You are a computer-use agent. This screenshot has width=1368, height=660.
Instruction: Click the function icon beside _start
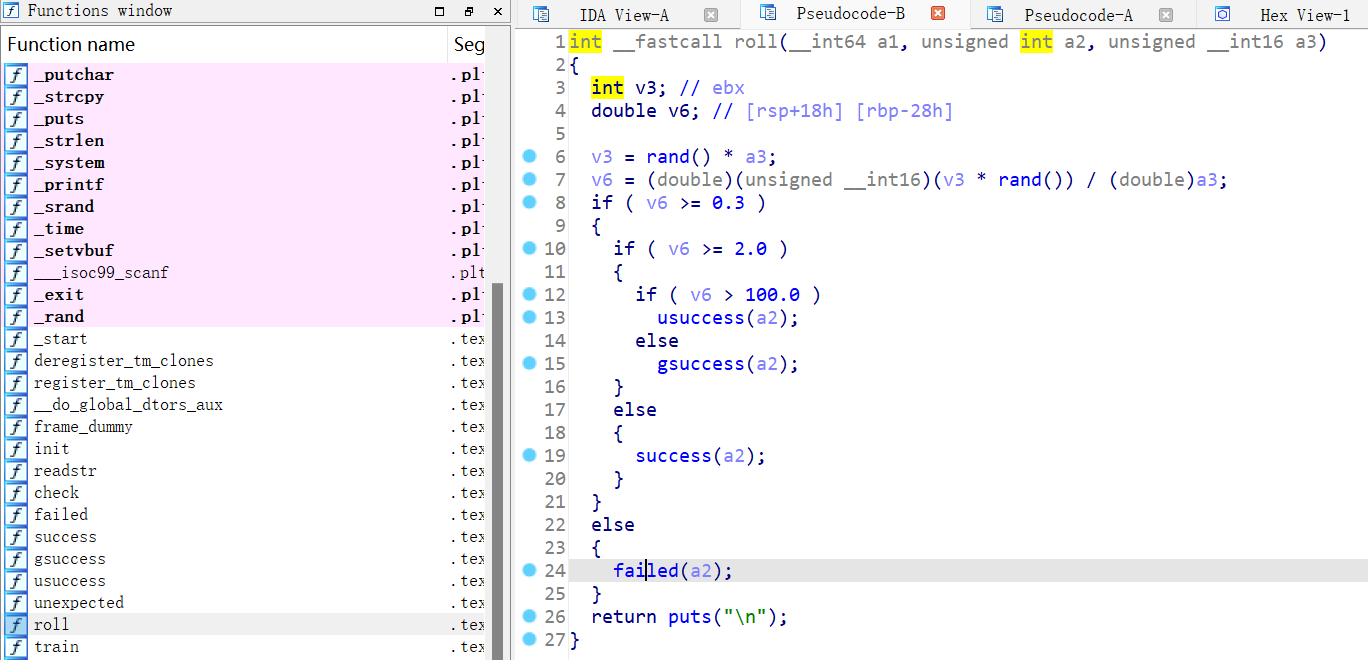pyautogui.click(x=16, y=339)
